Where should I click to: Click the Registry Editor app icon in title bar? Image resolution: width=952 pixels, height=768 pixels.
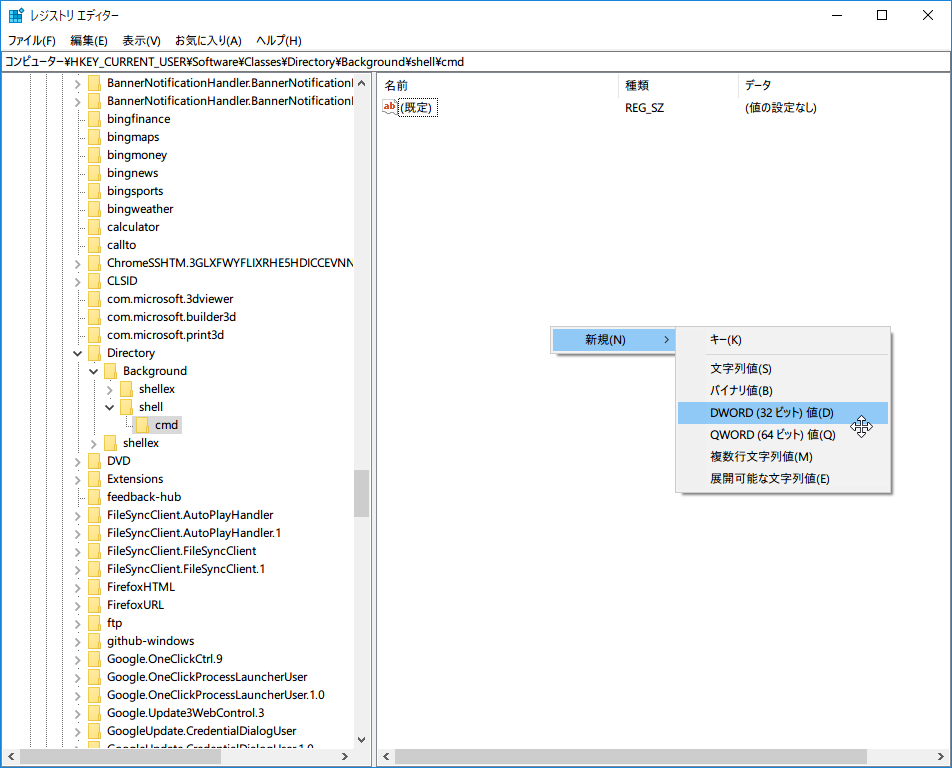[16, 16]
